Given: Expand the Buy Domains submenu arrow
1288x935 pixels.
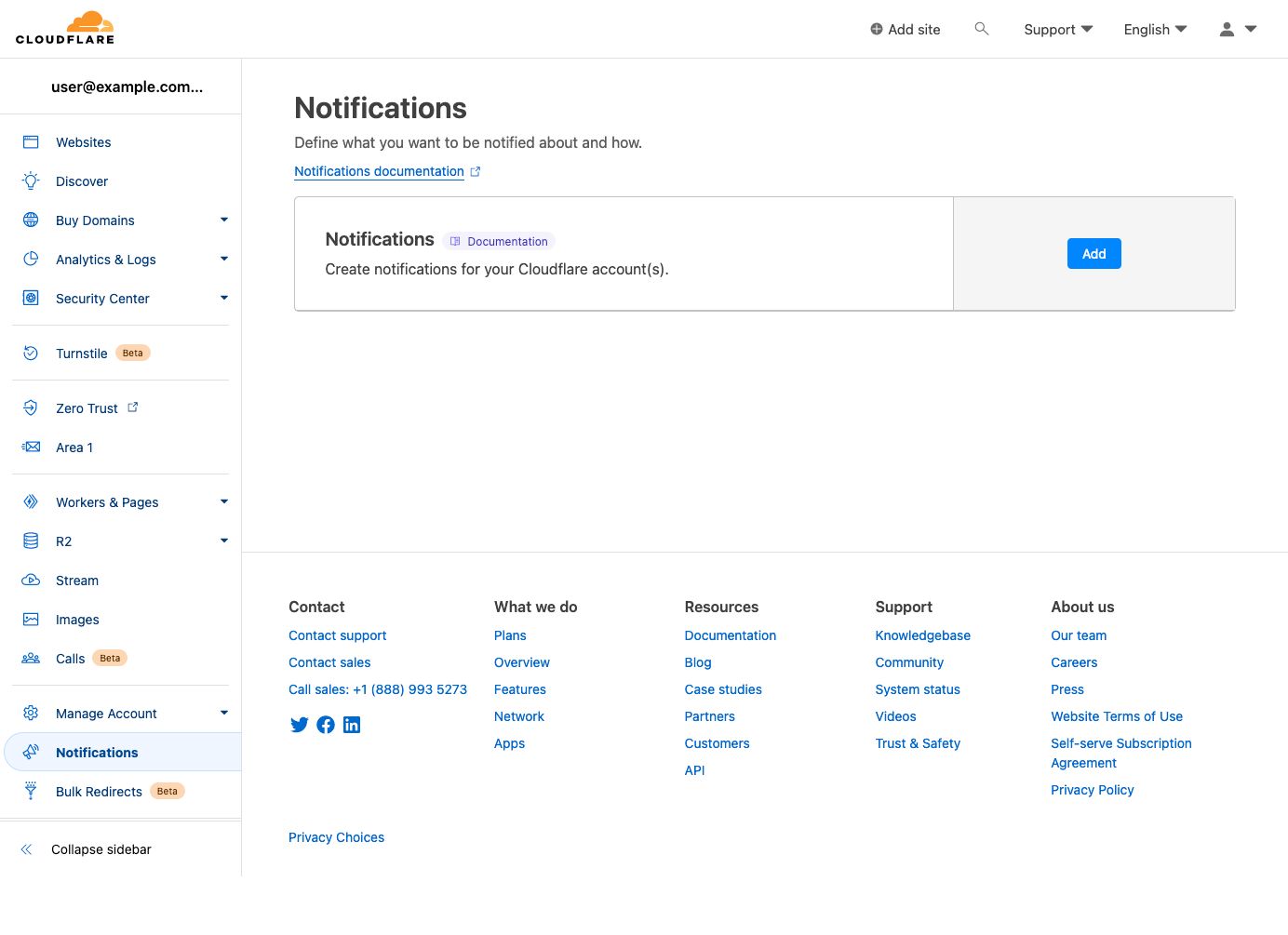Looking at the screenshot, I should pos(224,220).
